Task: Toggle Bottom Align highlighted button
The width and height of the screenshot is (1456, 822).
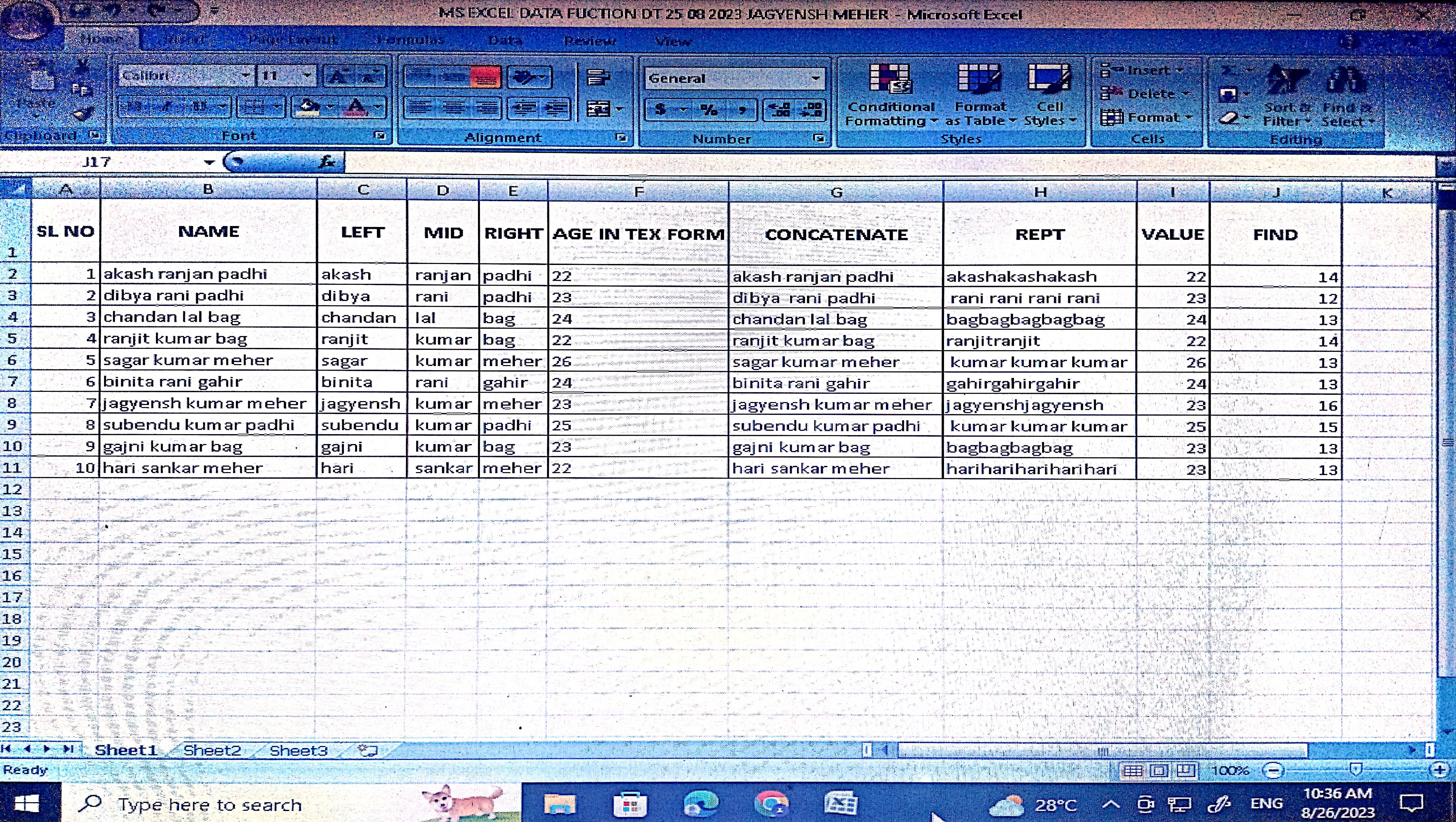Action: click(x=485, y=77)
